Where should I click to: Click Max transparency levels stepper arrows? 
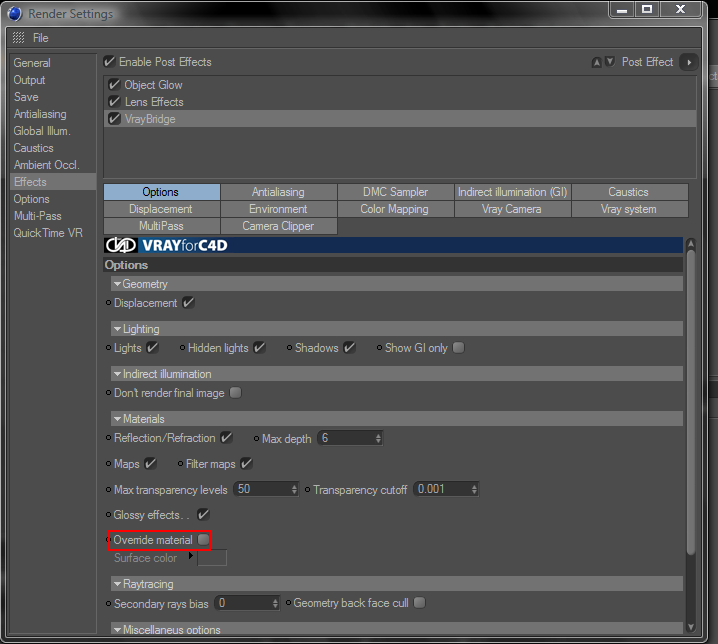click(x=294, y=489)
